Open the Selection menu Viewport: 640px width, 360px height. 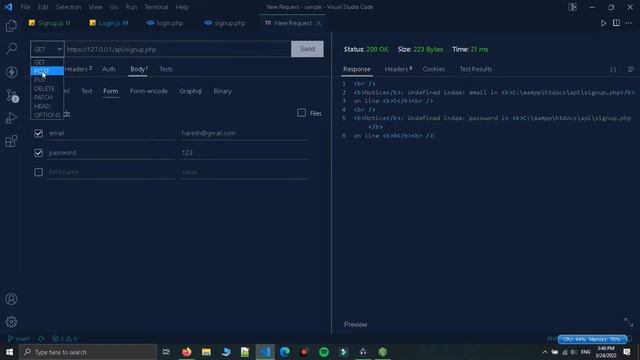68,7
